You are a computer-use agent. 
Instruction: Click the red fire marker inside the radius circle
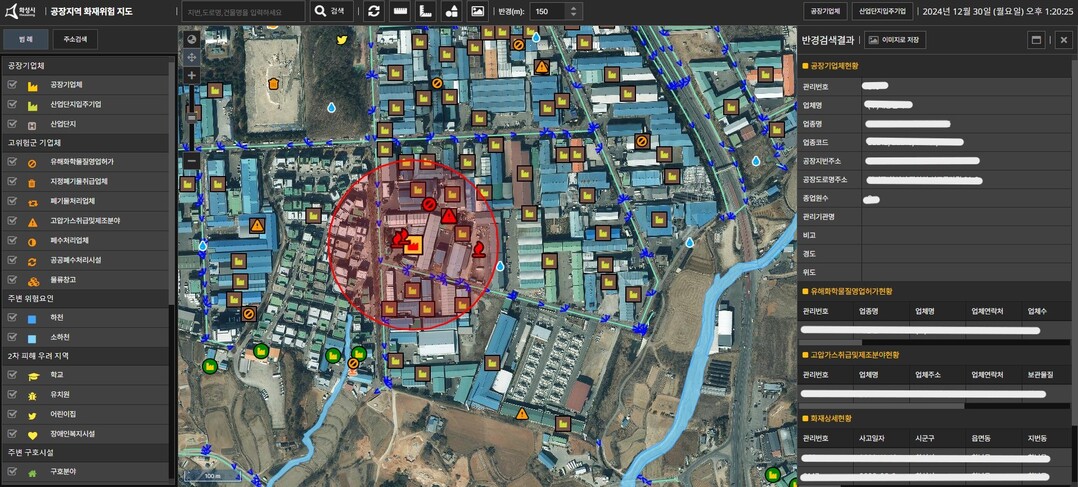coord(401,238)
